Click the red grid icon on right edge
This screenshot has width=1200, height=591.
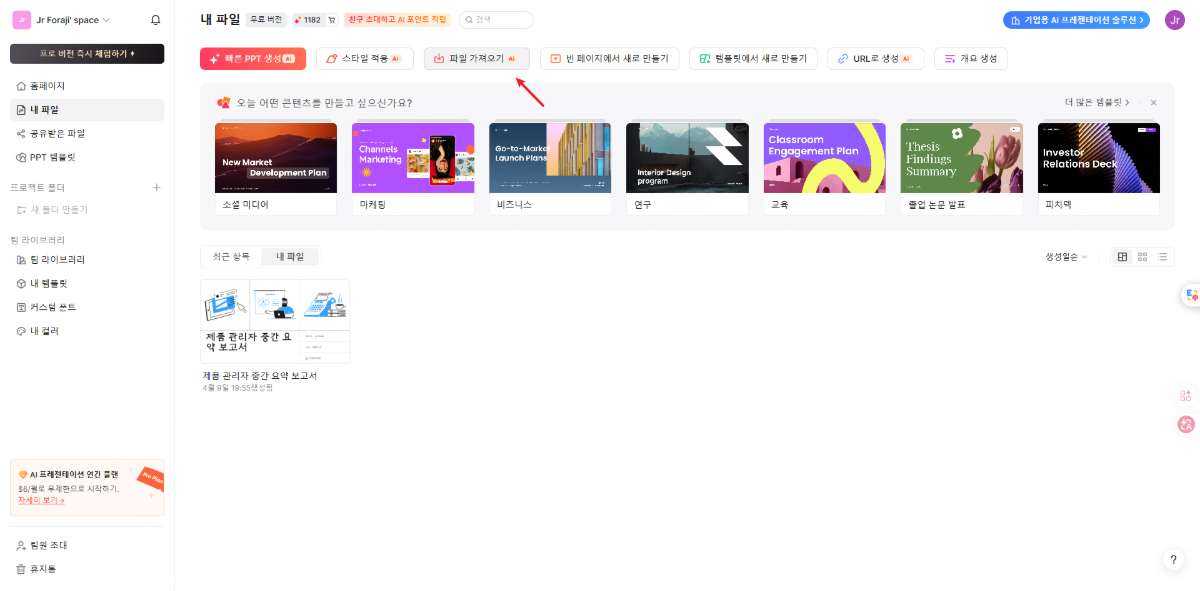[1186, 396]
